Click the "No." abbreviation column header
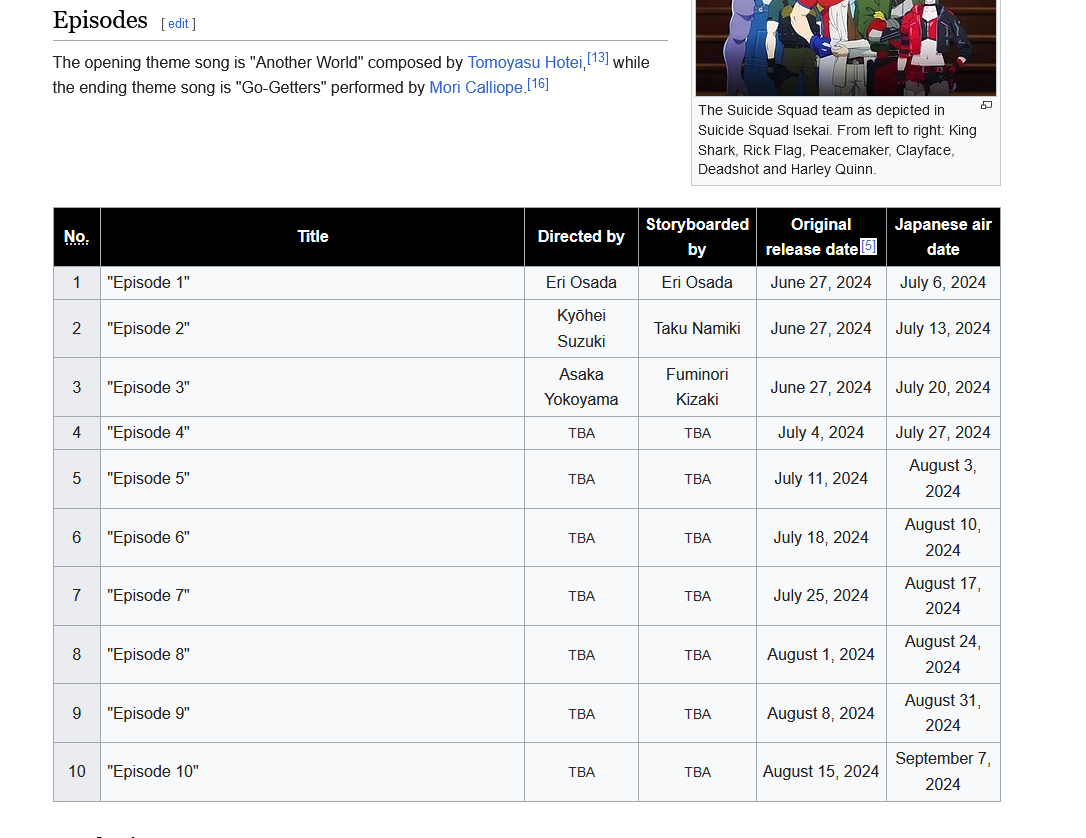The height and width of the screenshot is (838, 1086). click(x=76, y=237)
